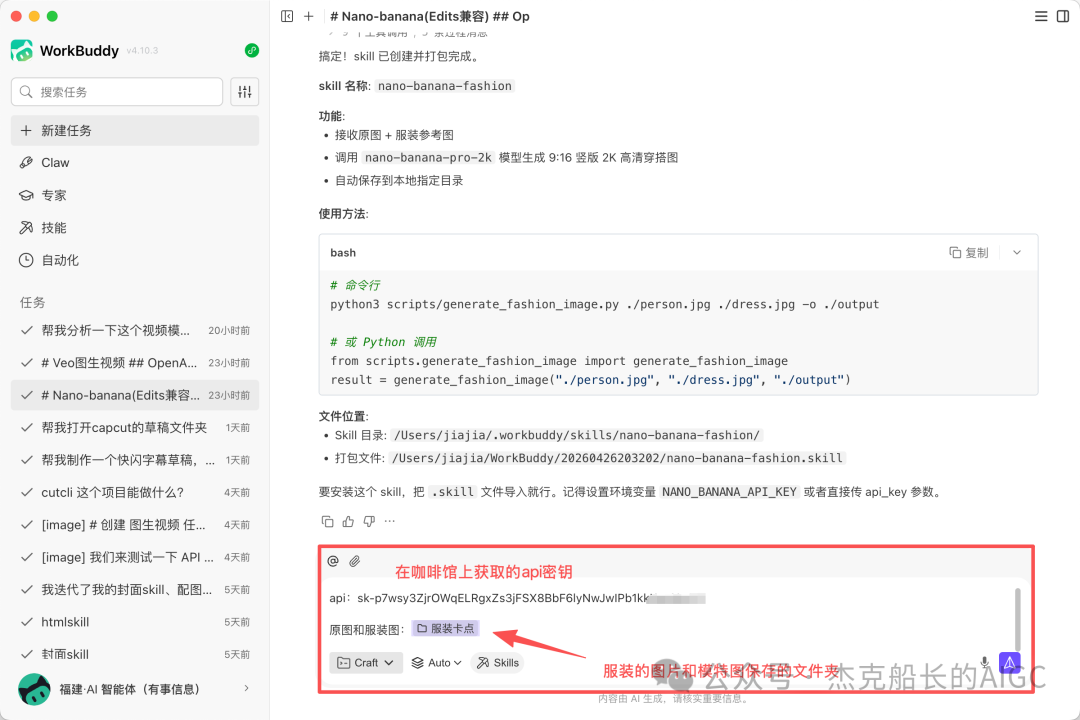Expand profile chevron next to 福建·AI 智能体
Image resolution: width=1080 pixels, height=720 pixels.
247,688
